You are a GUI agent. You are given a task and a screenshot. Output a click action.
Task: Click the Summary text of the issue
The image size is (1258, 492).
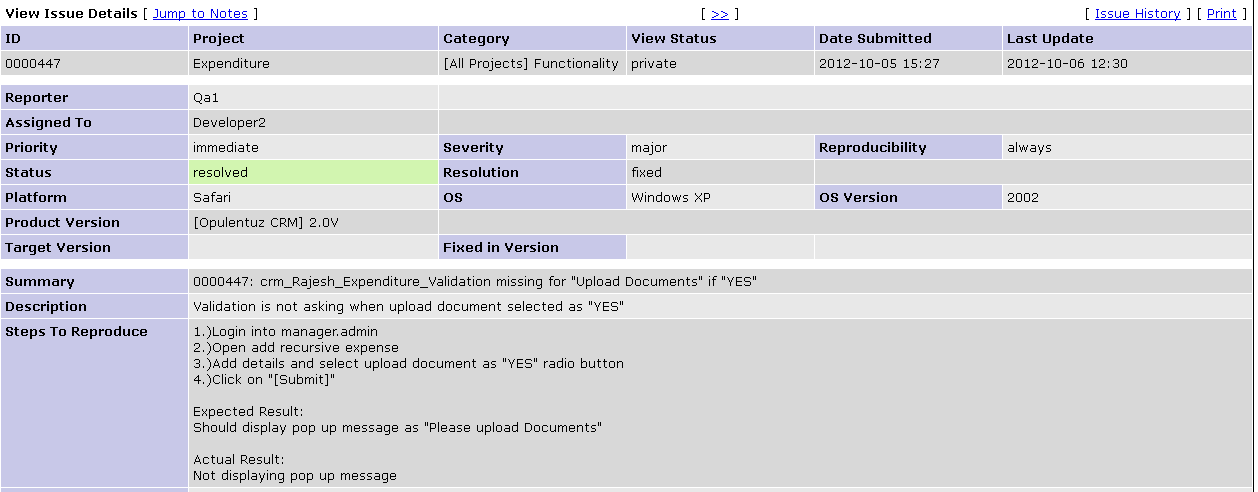pyautogui.click(x=474, y=281)
